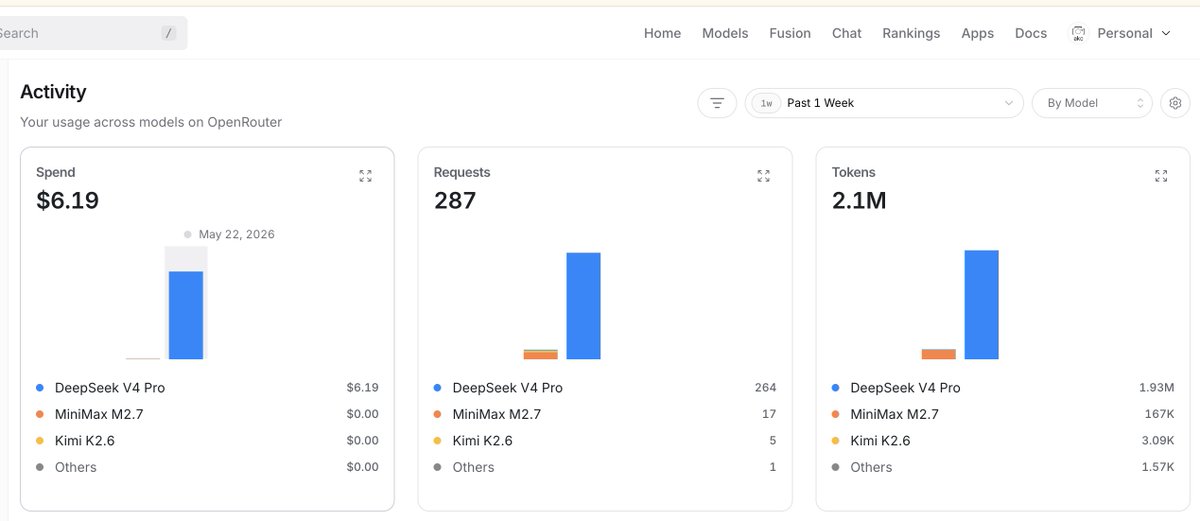Open the Personal account menu chevron

tap(1165, 33)
